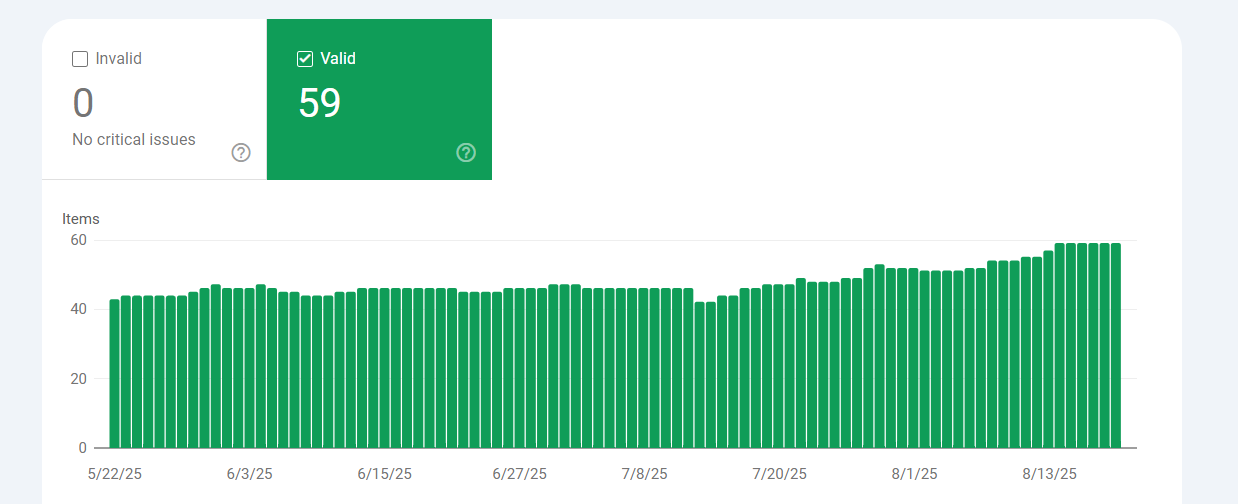Screen dimensions: 1238x504
Task: Uncheck the Valid checkbox
Action: click(x=305, y=60)
